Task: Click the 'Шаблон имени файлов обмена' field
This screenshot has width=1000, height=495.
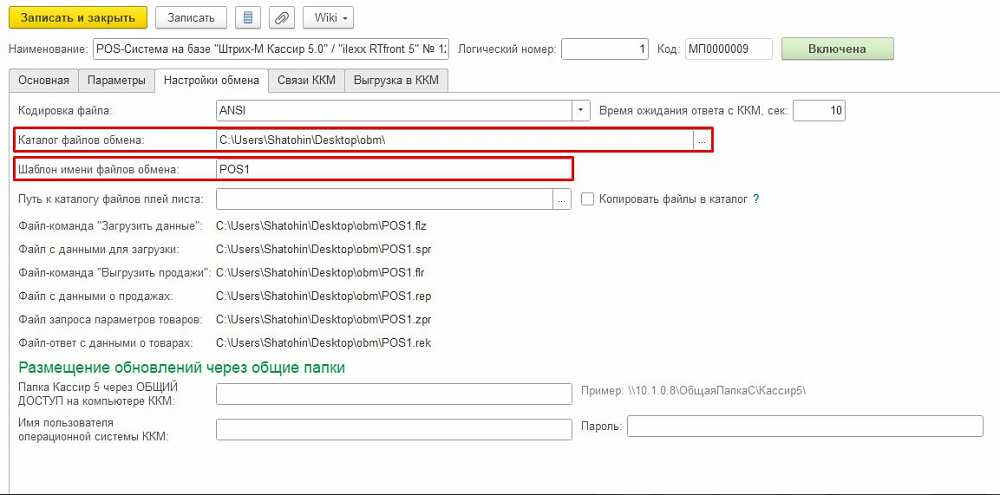Action: [394, 169]
